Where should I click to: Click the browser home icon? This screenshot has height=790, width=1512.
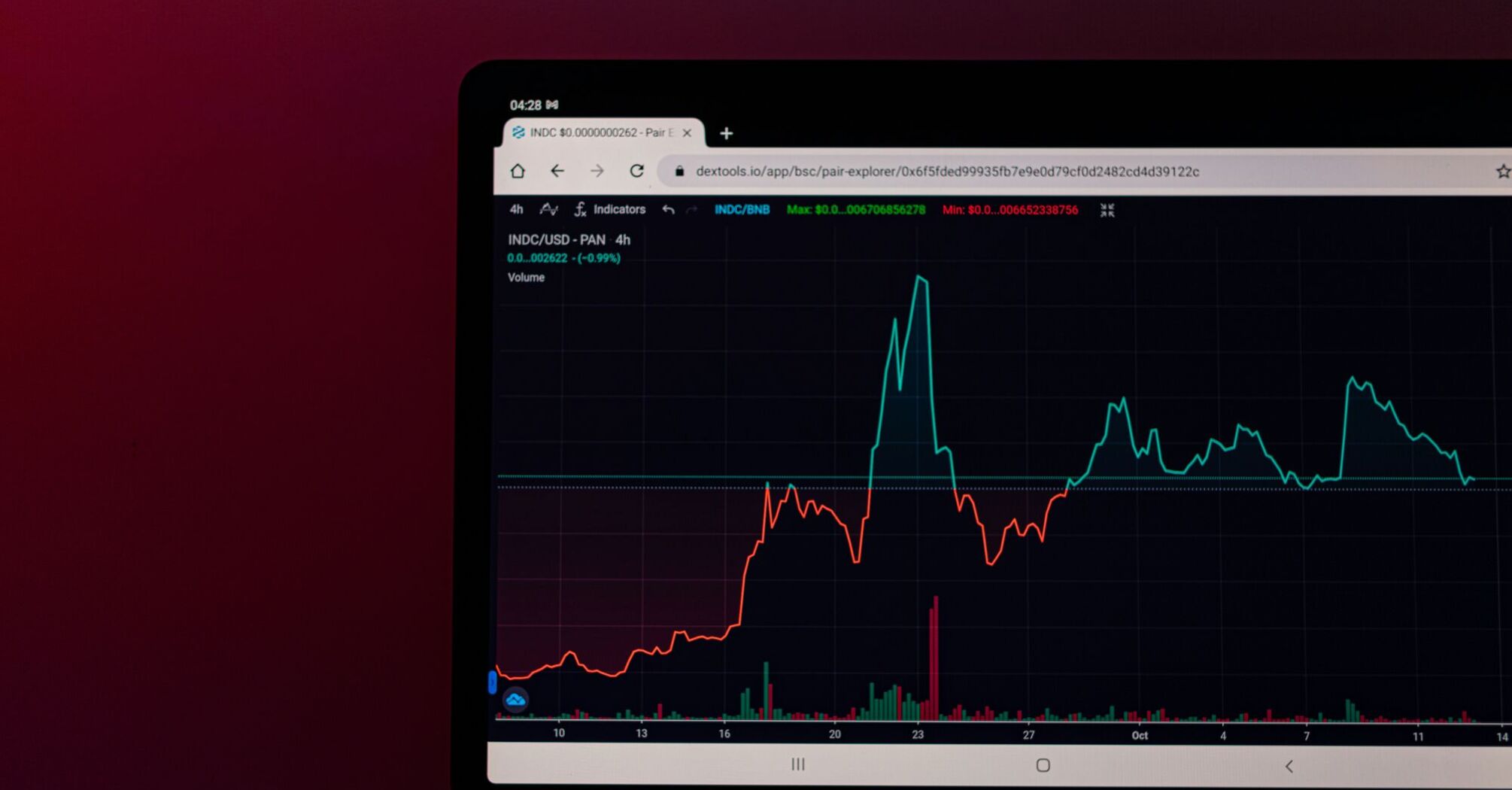tap(518, 171)
